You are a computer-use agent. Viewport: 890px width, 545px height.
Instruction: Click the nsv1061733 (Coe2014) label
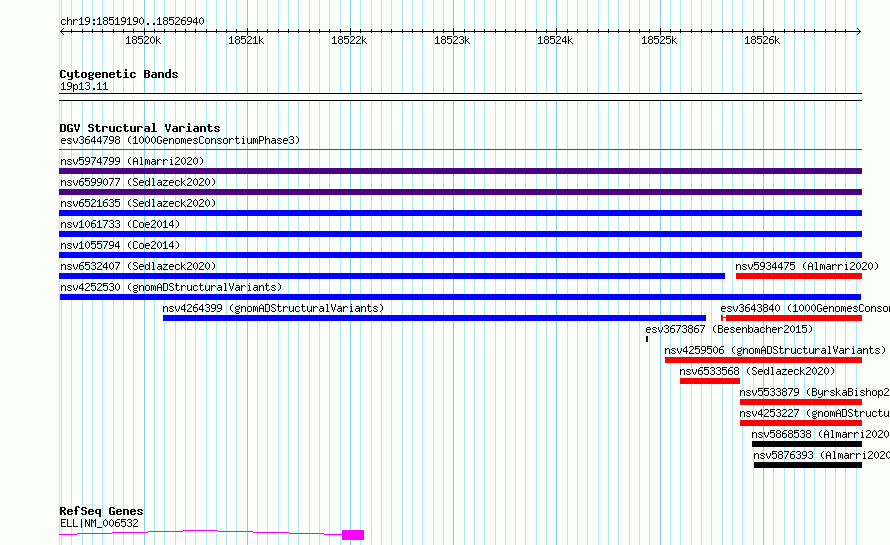click(x=120, y=224)
